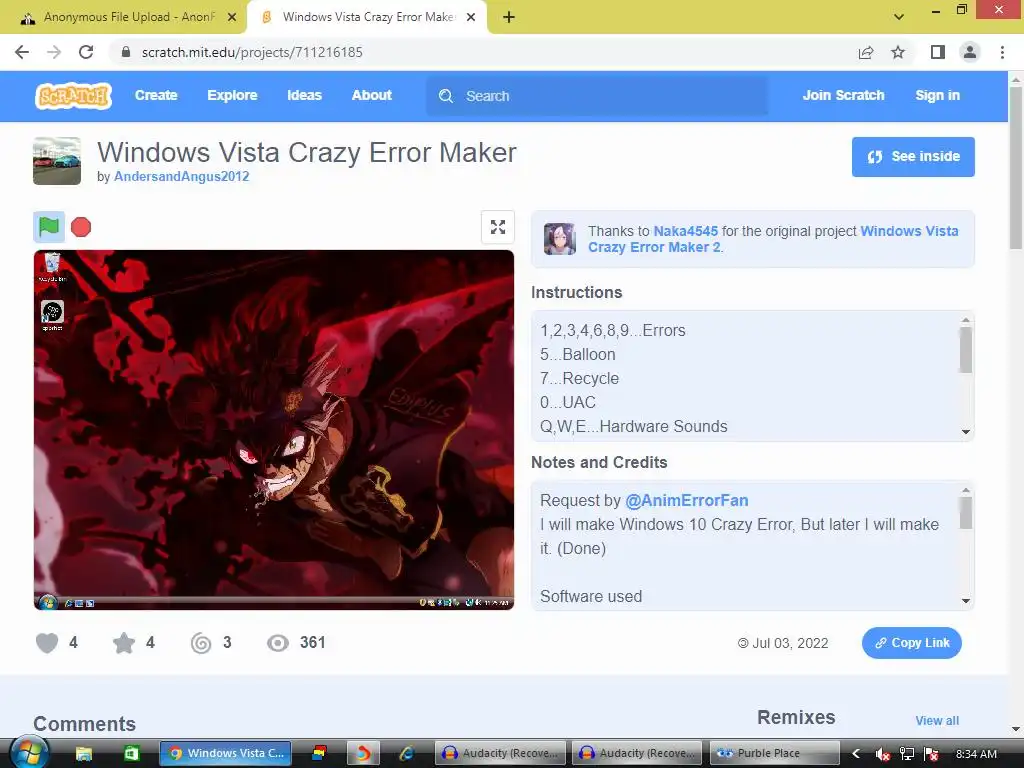Open AndersandAngus2012 author profile link
Viewport: 1024px width, 768px height.
coord(182,176)
